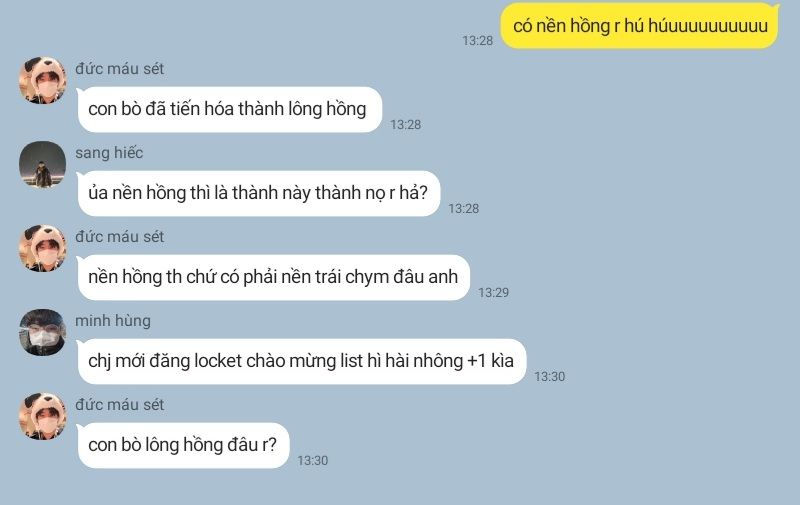The width and height of the screenshot is (800, 505).
Task: Click sender name 'minh hùng'
Action: [113, 321]
